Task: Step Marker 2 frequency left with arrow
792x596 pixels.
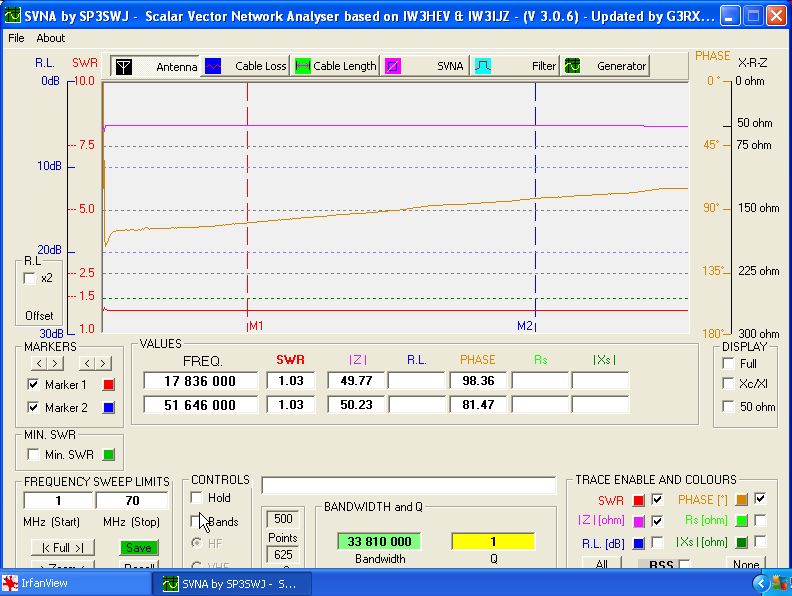Action: click(87, 363)
